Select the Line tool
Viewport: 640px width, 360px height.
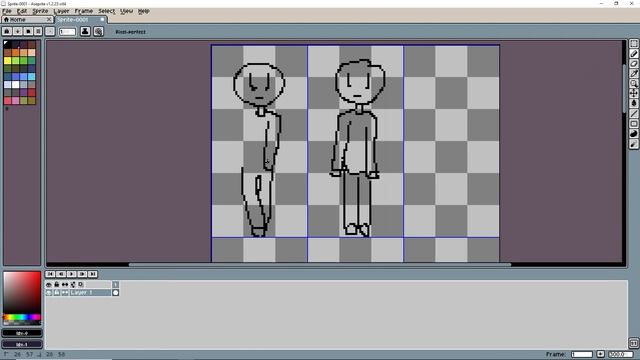(x=633, y=113)
